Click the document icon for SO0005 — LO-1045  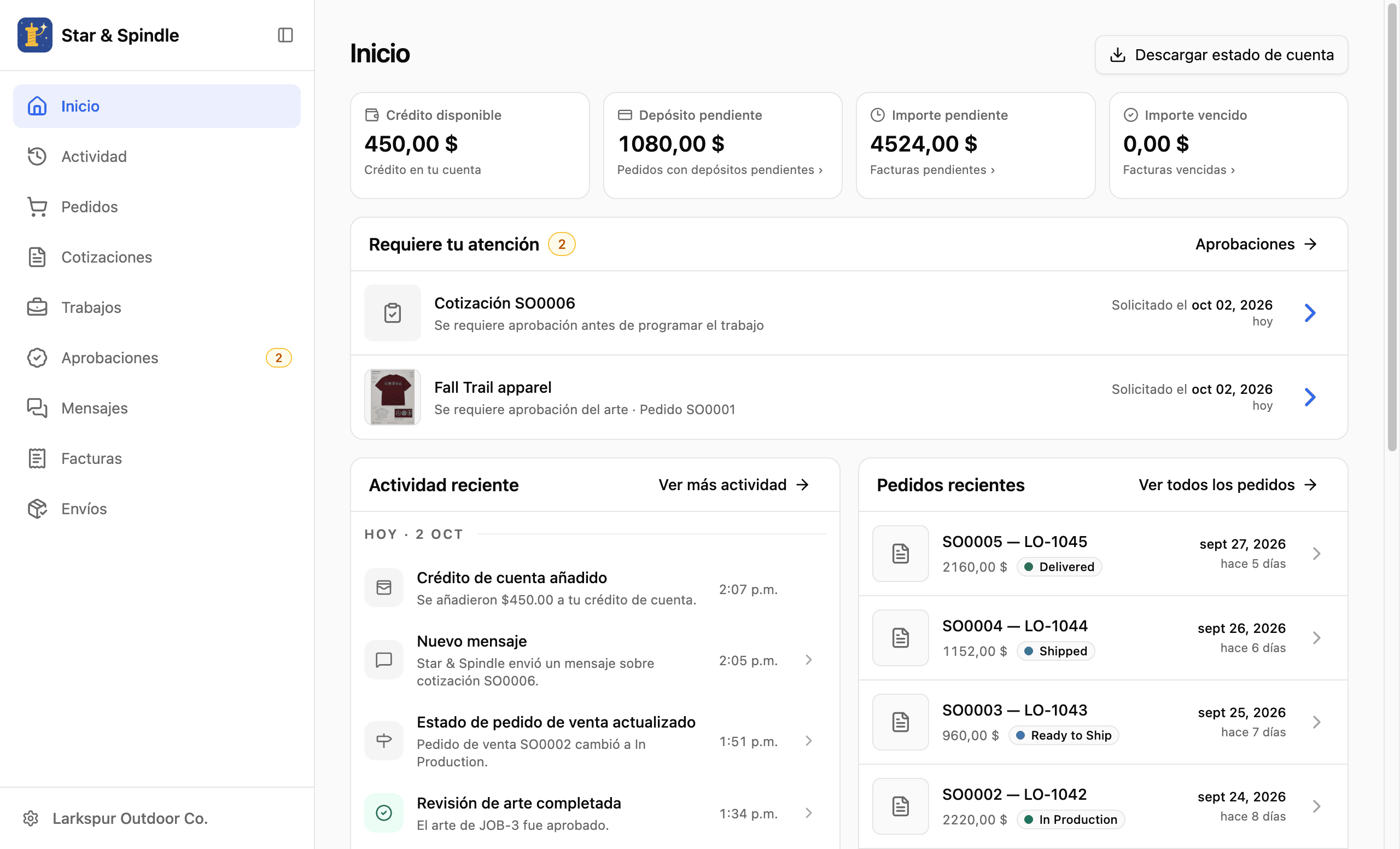click(x=901, y=554)
